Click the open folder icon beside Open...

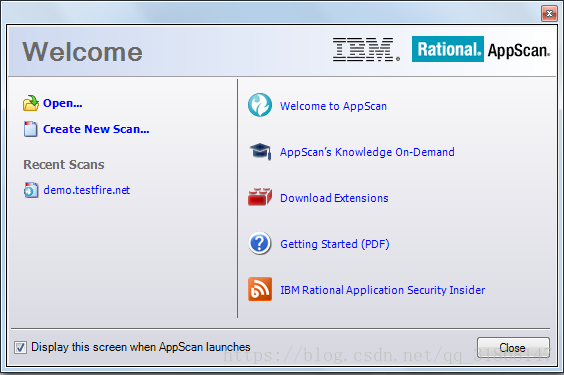[x=31, y=103]
